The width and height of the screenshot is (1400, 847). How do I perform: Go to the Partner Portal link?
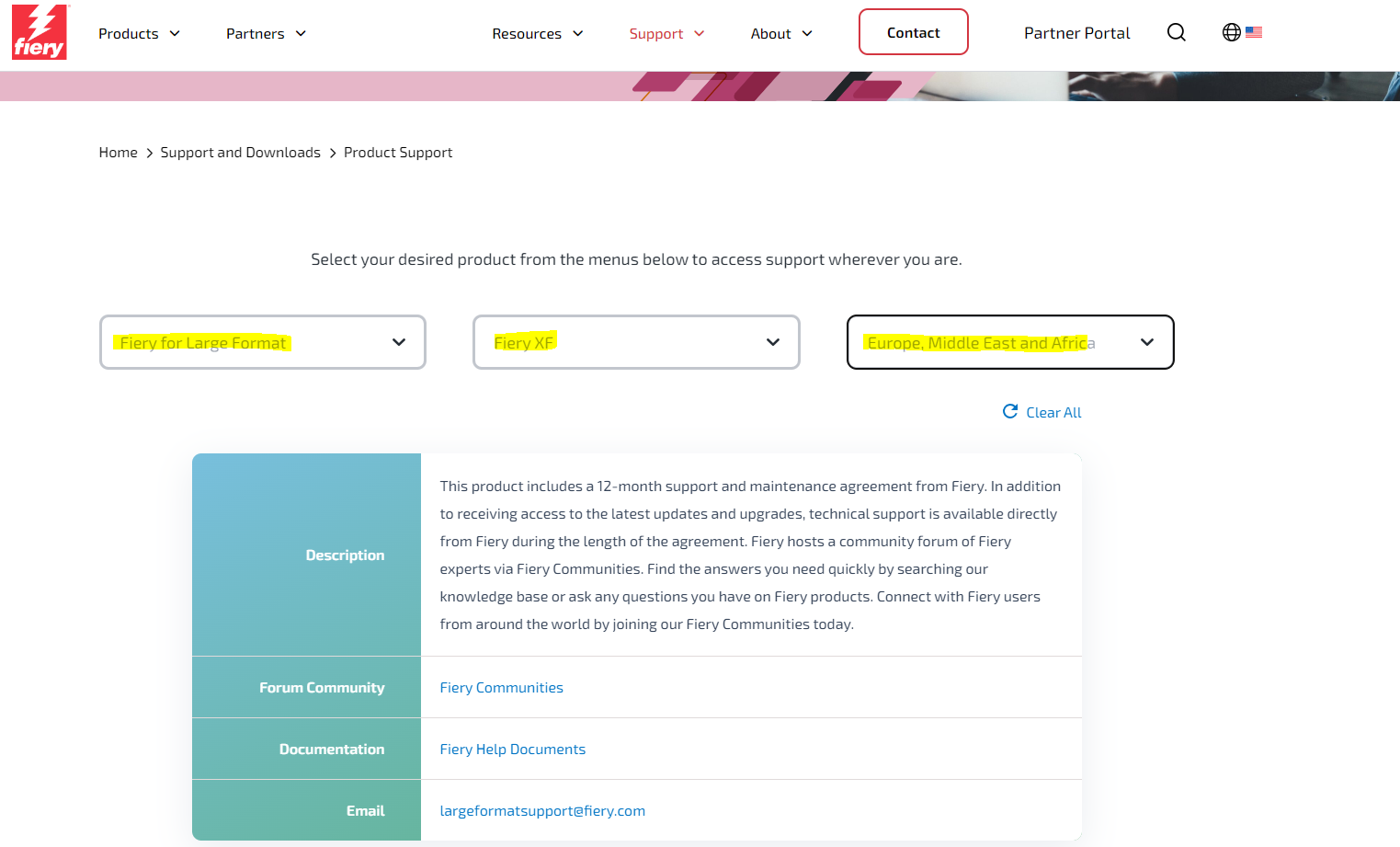pyautogui.click(x=1076, y=33)
